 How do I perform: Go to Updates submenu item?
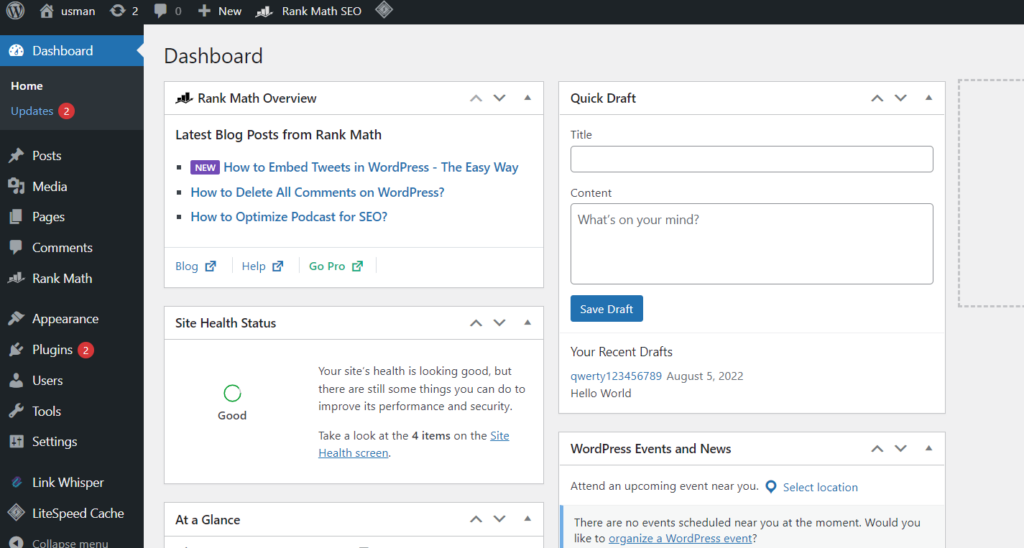pos(32,111)
